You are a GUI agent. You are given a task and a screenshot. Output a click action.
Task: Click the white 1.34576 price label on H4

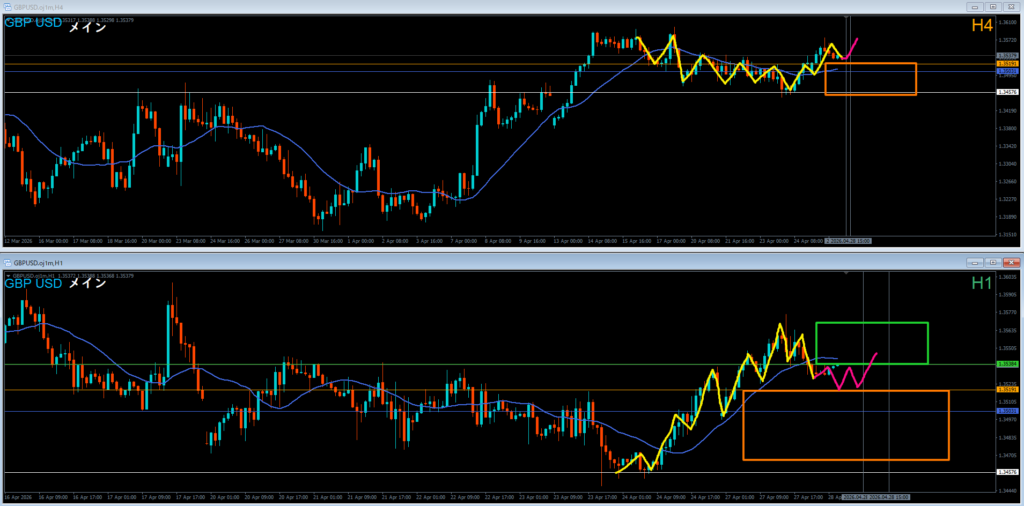click(x=1008, y=93)
